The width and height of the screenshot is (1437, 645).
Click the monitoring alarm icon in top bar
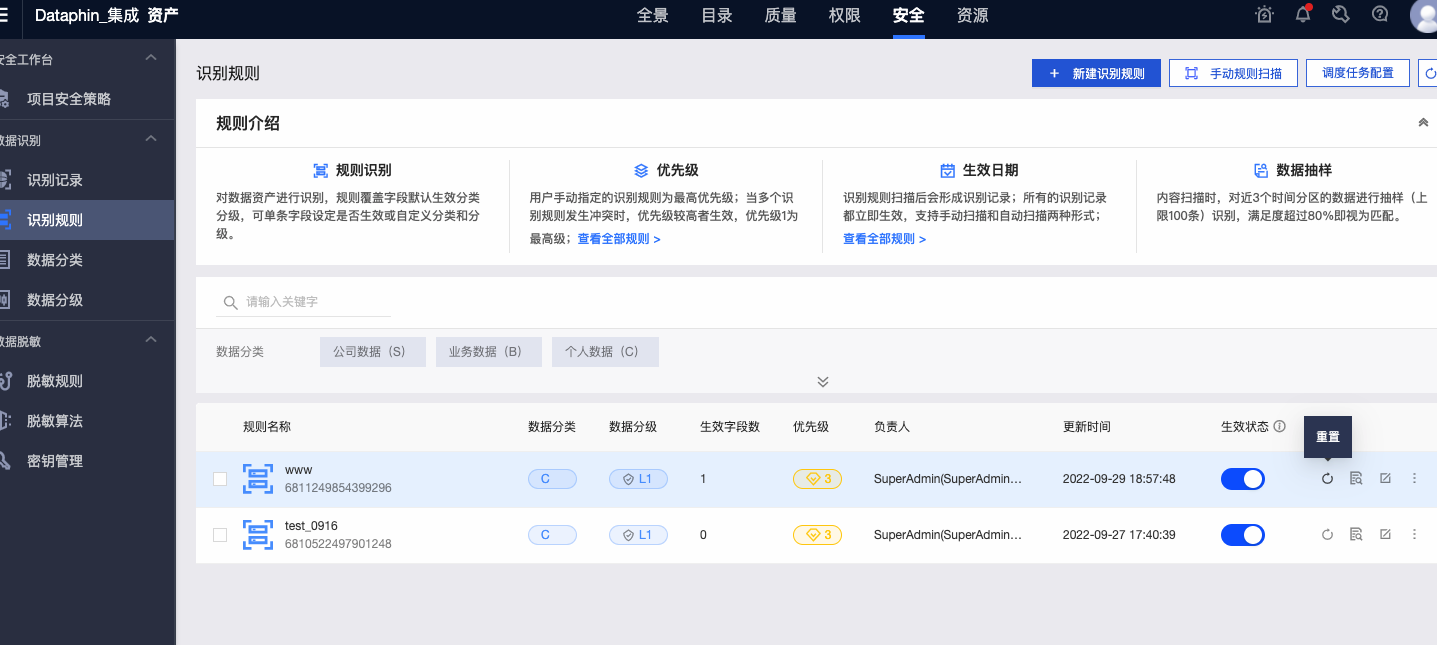(x=1264, y=14)
